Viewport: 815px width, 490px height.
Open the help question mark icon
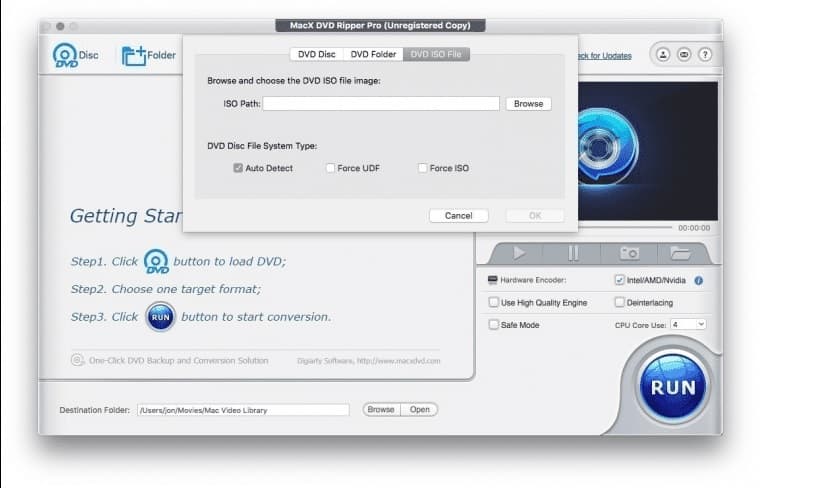pos(705,55)
